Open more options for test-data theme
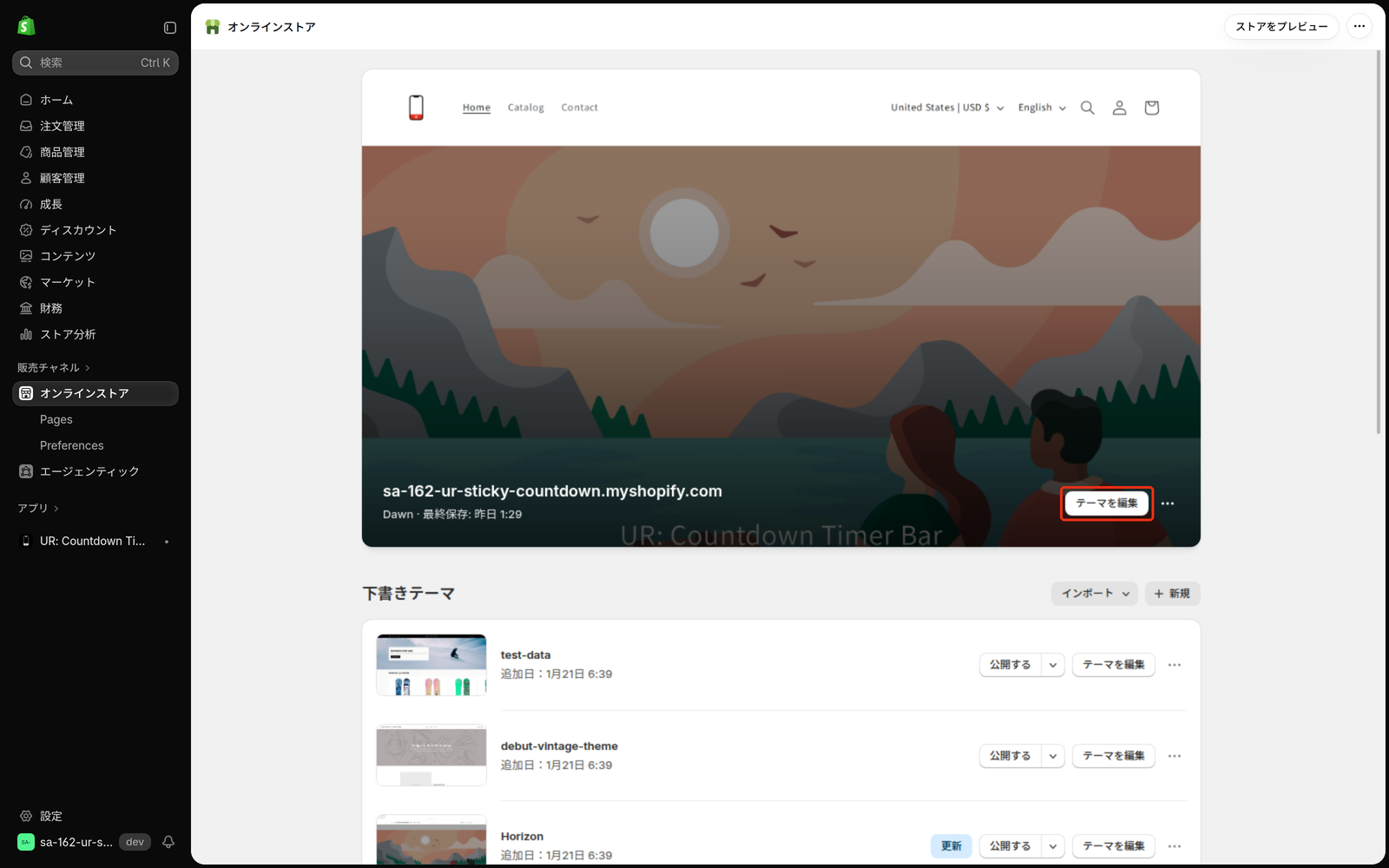 (1175, 665)
